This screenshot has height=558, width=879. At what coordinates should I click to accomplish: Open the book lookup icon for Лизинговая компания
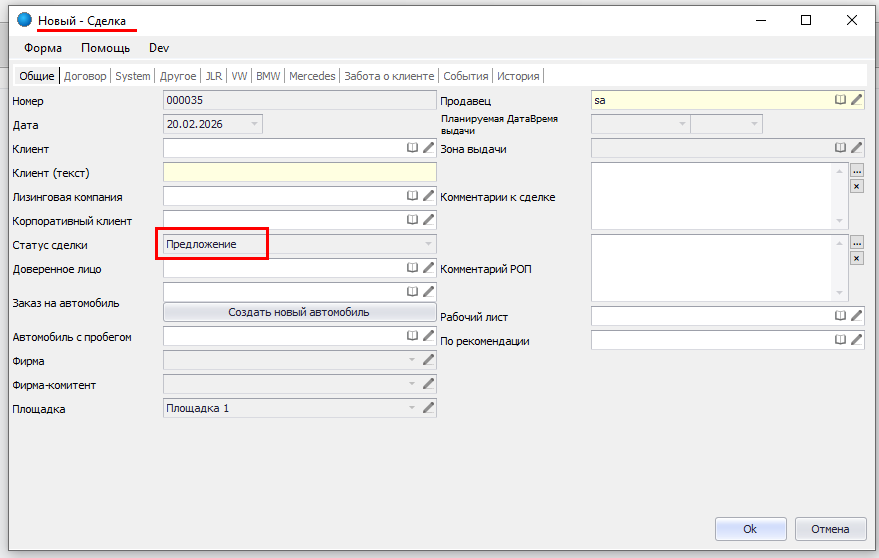click(412, 196)
